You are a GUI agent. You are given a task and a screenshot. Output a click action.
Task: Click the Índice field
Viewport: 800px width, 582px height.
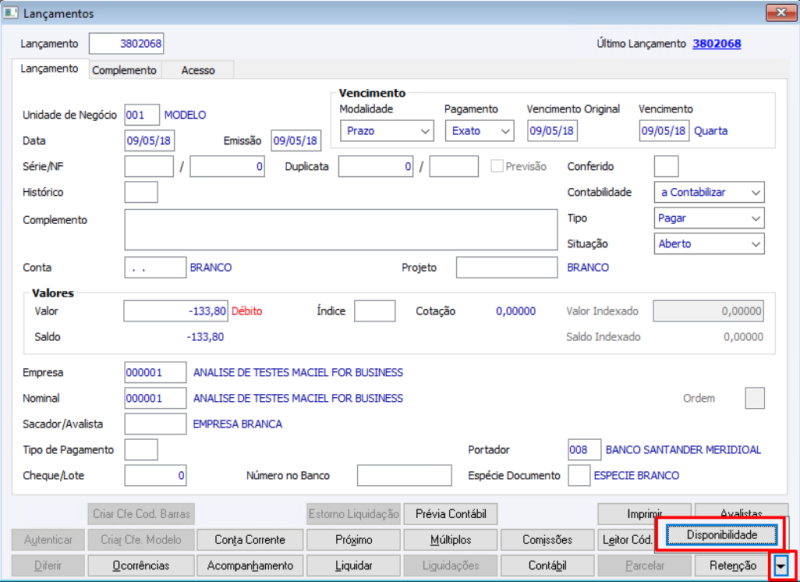374,311
